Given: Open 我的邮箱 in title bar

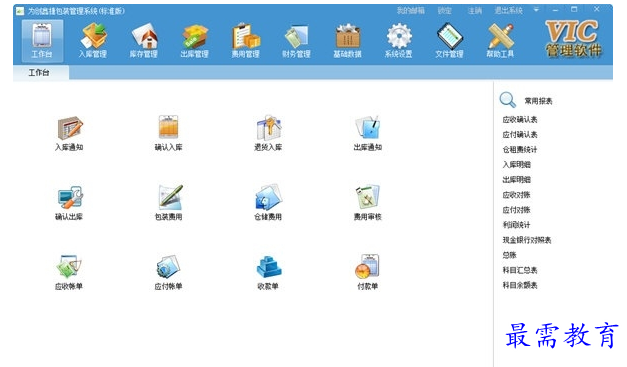Looking at the screenshot, I should point(411,10).
